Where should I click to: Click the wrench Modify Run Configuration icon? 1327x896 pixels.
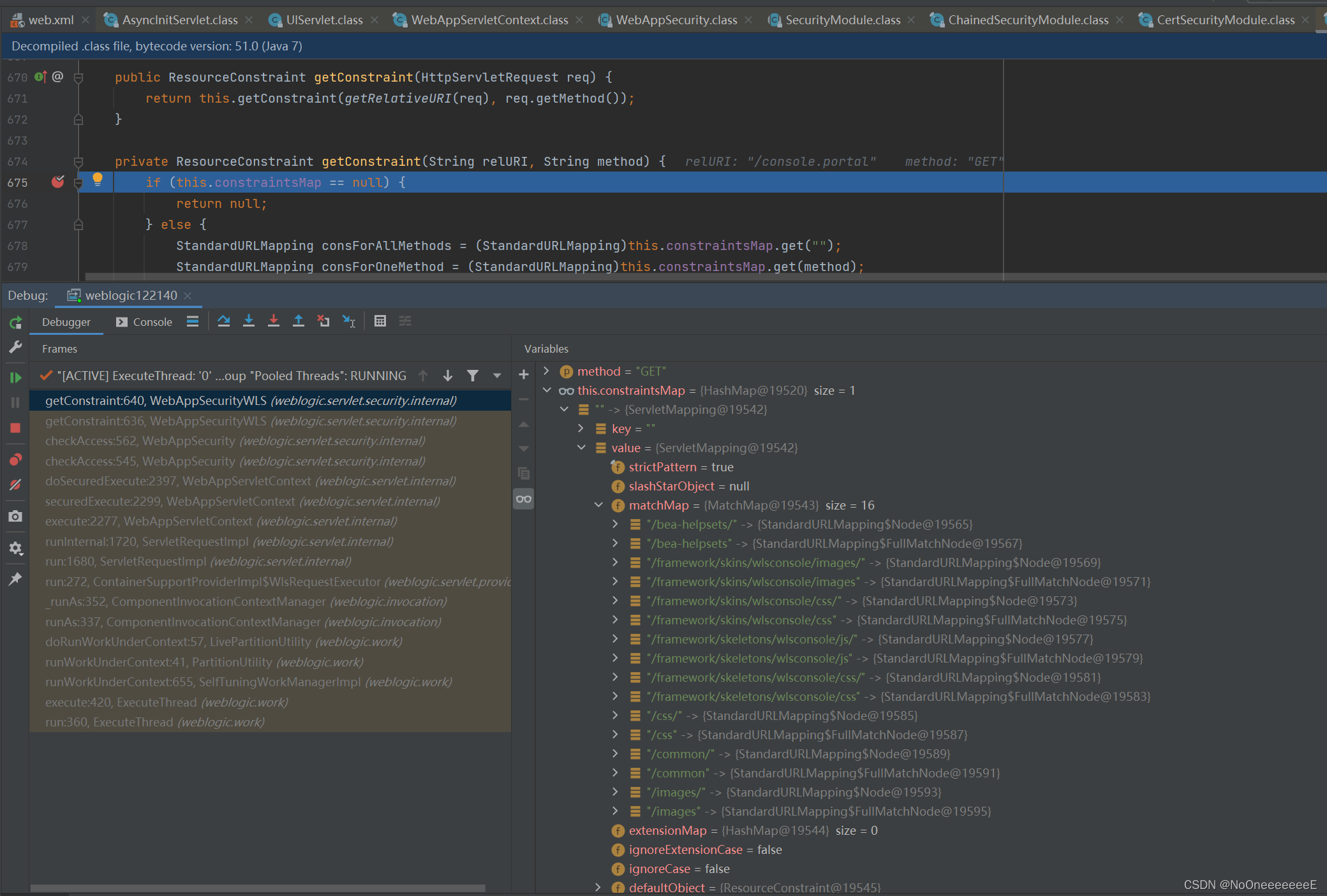click(15, 347)
